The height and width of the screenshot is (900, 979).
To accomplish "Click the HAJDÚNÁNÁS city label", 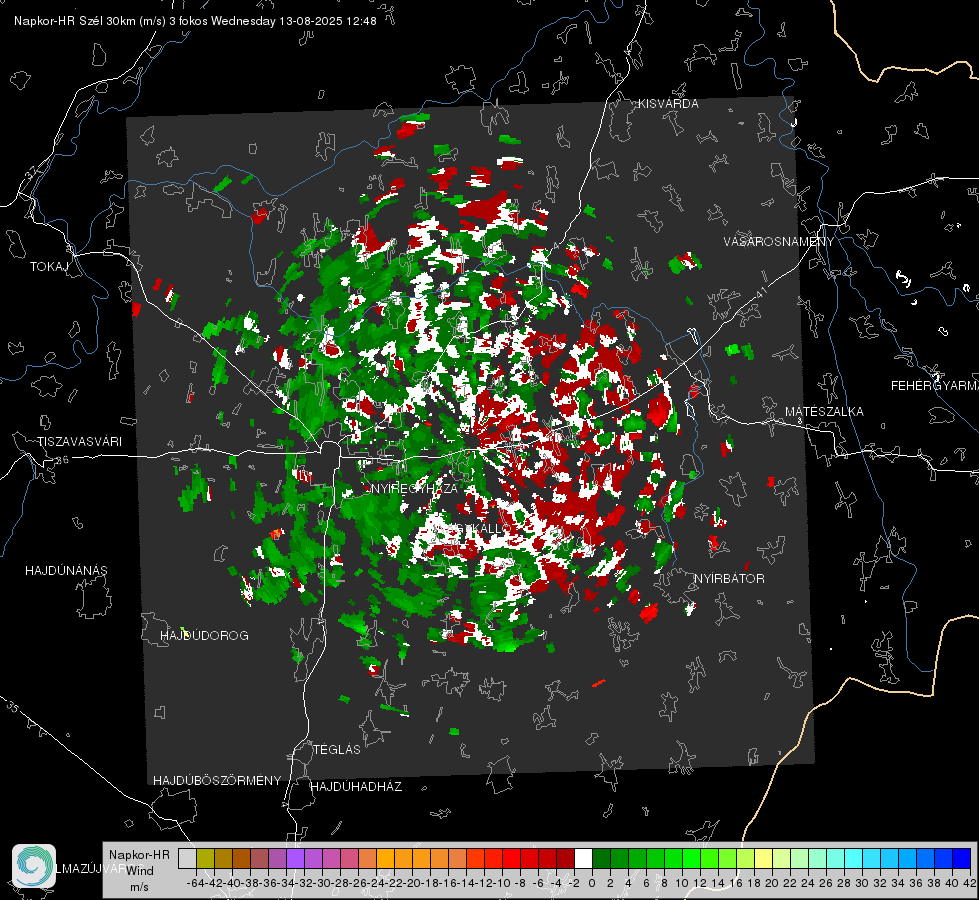I will [66, 570].
